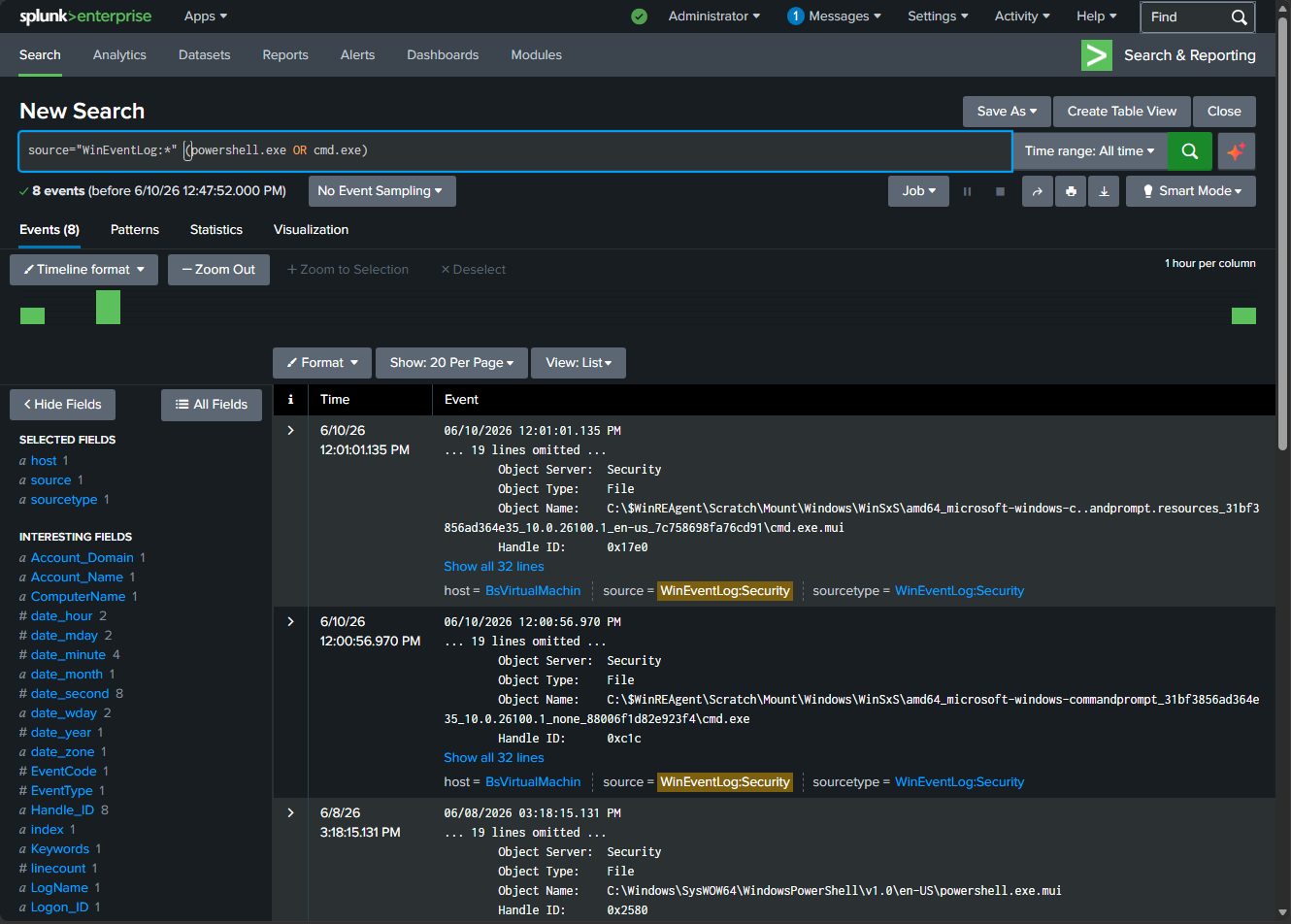The width and height of the screenshot is (1291, 924).
Task: Click into the search query input field
Action: click(x=514, y=151)
